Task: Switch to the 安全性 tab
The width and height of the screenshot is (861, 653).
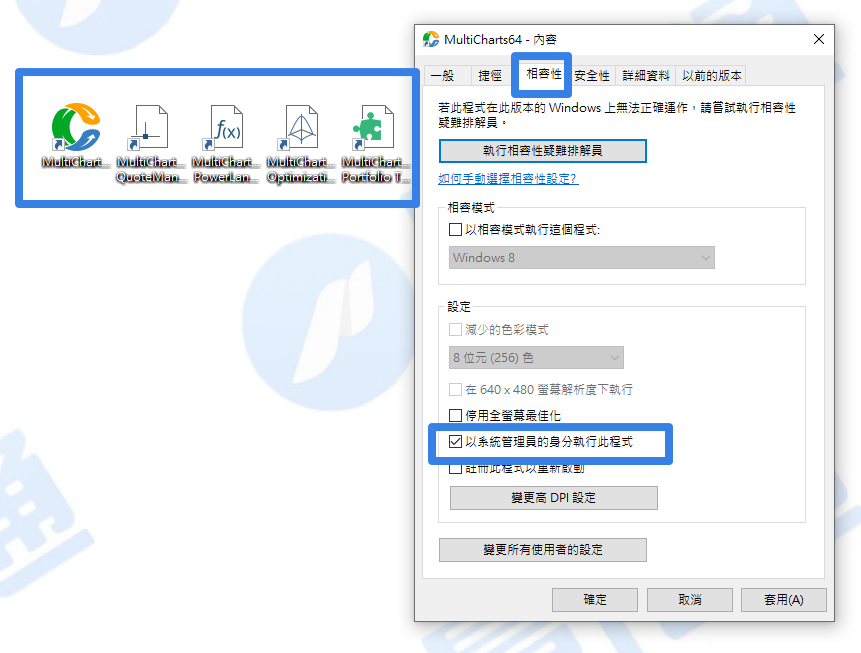Action: [592, 76]
